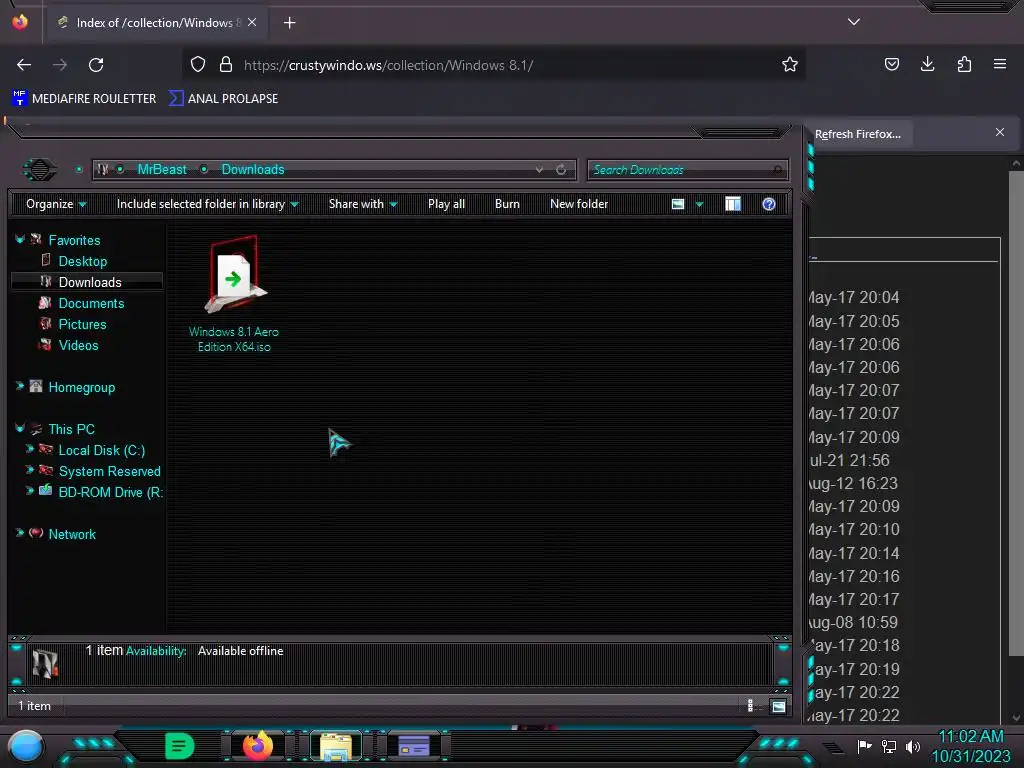The width and height of the screenshot is (1024, 768).
Task: Reload the page in Firefox
Action: click(96, 65)
